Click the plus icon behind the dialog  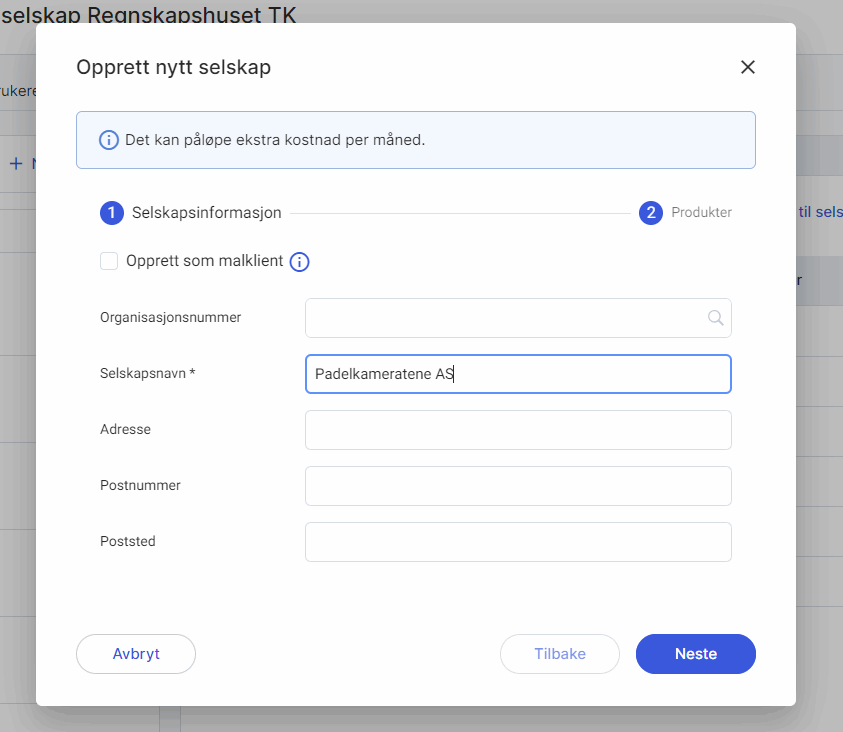(x=16, y=163)
